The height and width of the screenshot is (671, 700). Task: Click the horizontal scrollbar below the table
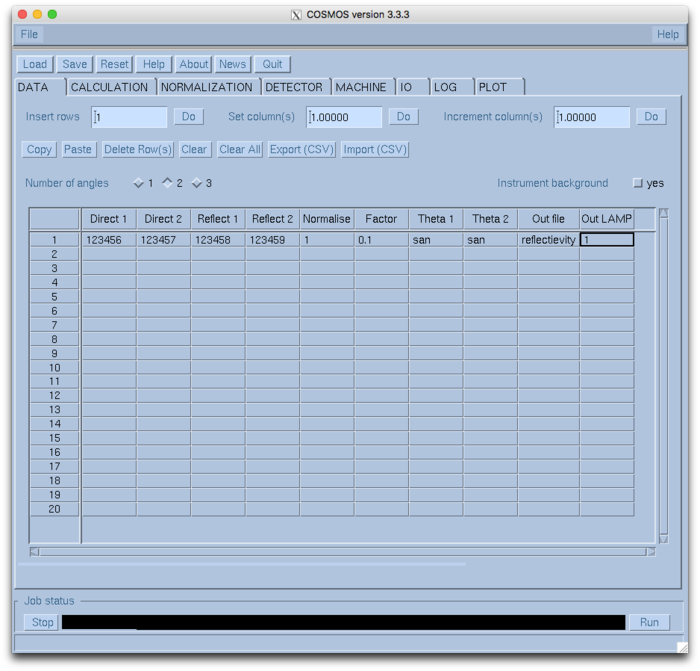coord(342,551)
